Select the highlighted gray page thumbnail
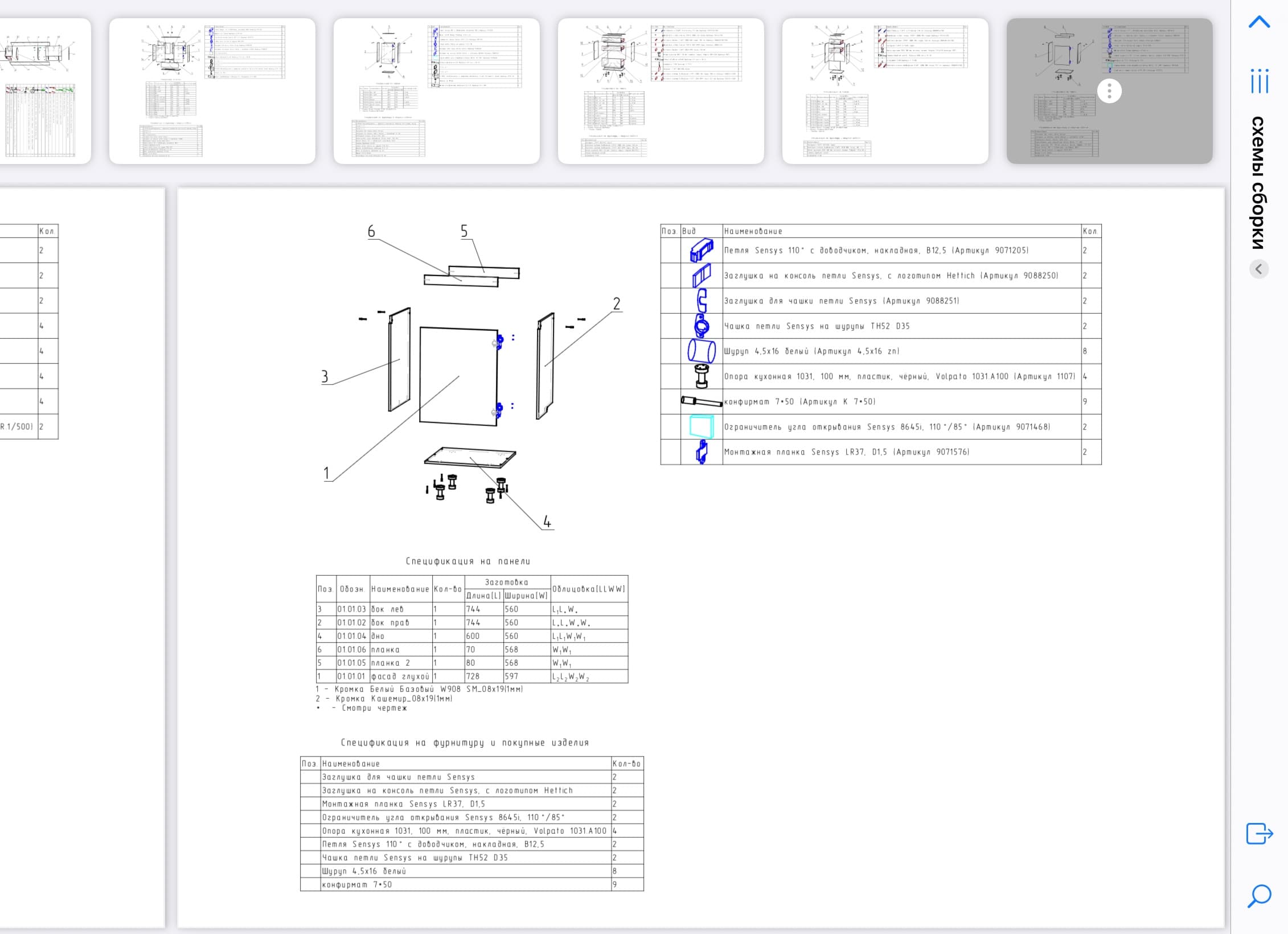The height and width of the screenshot is (934, 1288). coord(1109,91)
